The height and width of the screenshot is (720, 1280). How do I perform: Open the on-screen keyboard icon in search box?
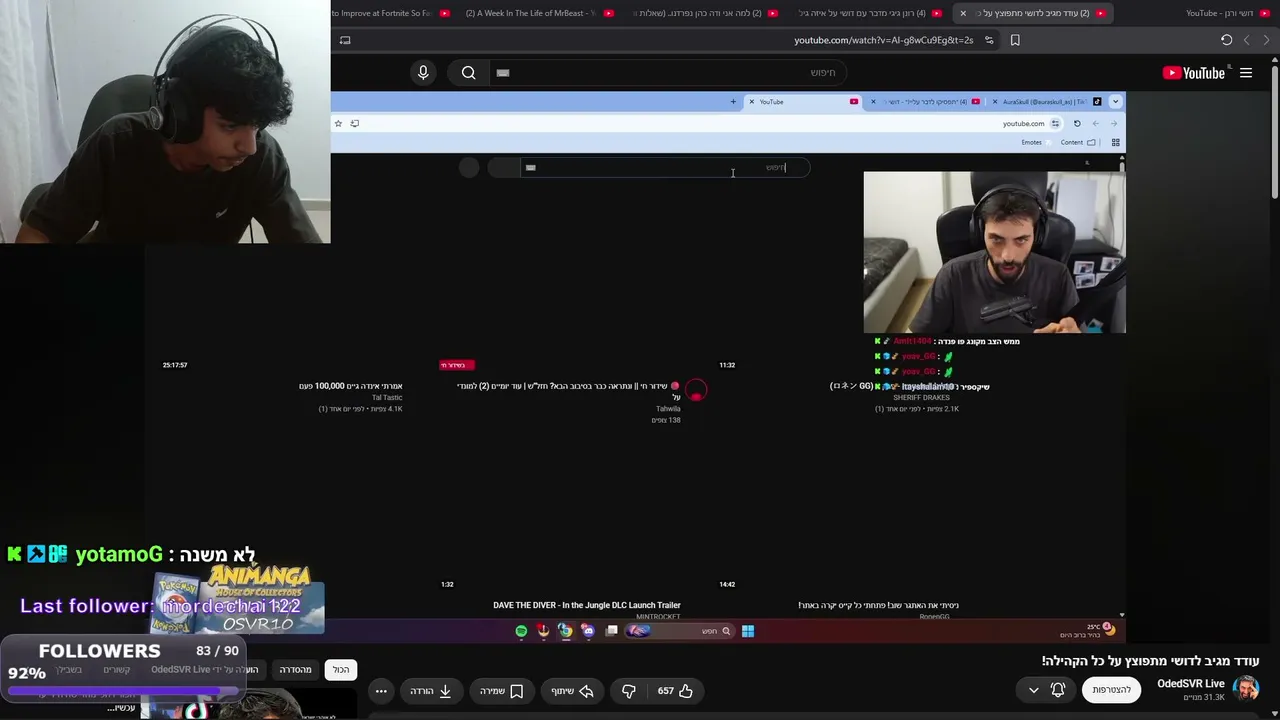click(503, 72)
